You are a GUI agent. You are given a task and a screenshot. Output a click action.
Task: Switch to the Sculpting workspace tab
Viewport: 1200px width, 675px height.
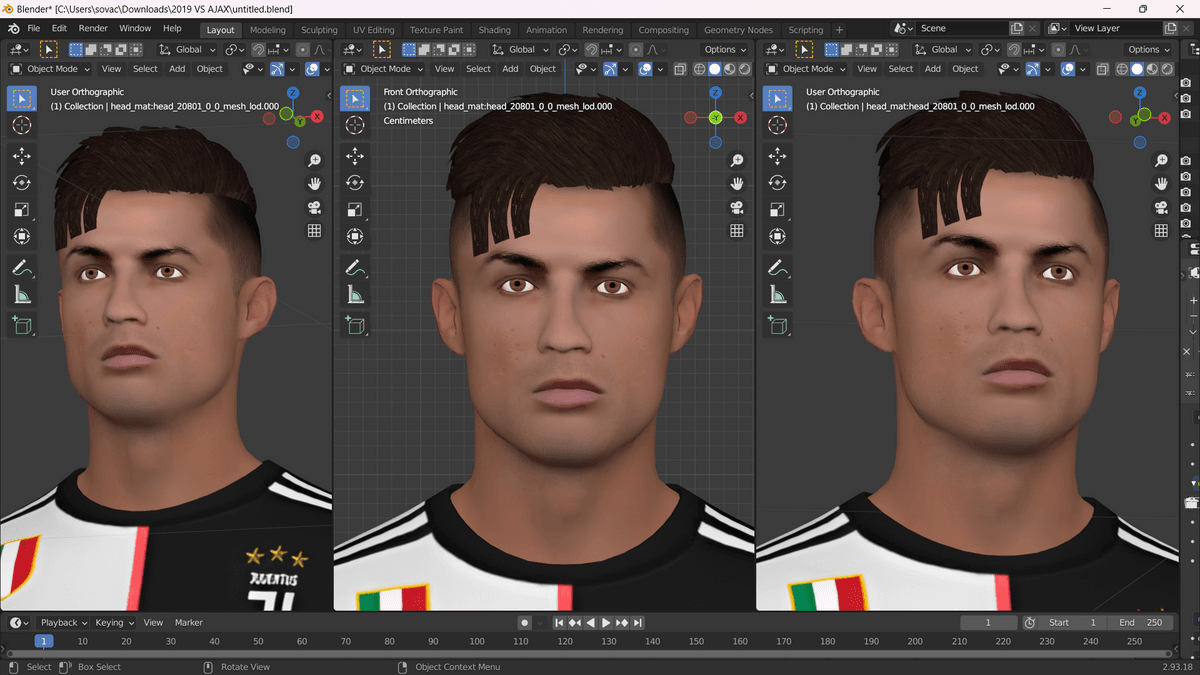point(319,30)
